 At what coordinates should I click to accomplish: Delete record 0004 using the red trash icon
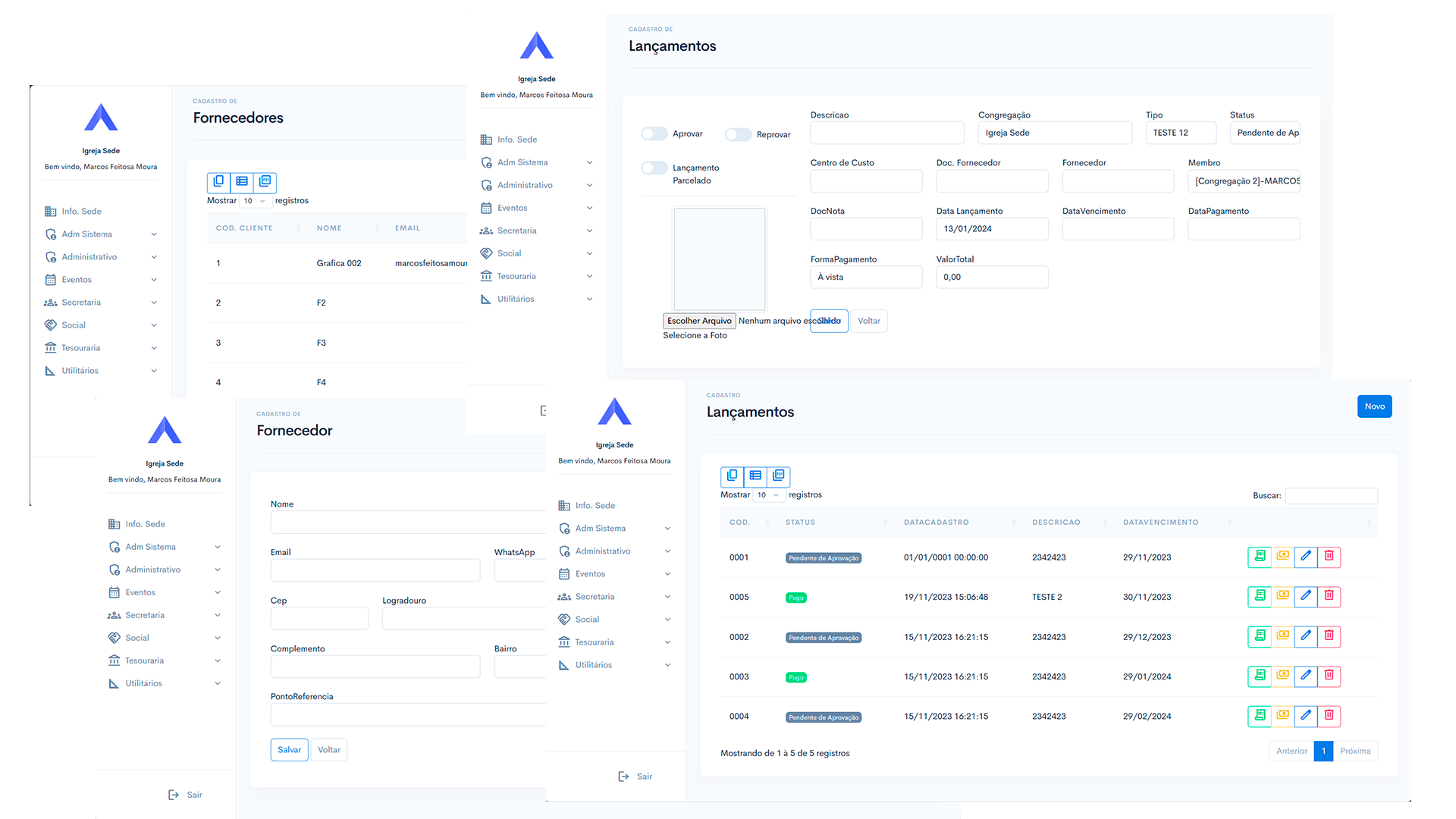point(1329,716)
